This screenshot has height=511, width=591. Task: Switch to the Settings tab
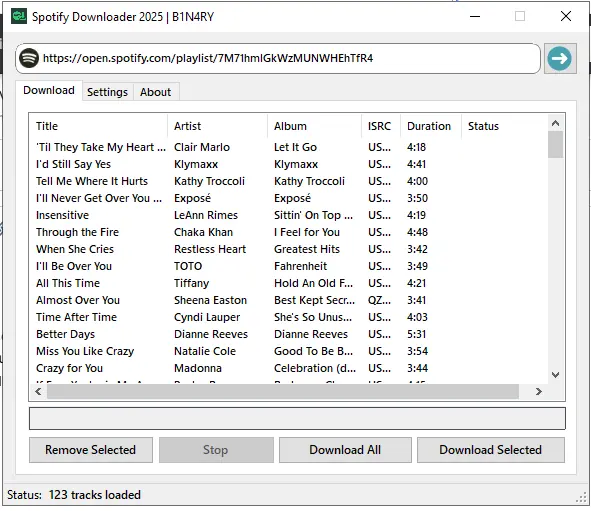(x=107, y=92)
